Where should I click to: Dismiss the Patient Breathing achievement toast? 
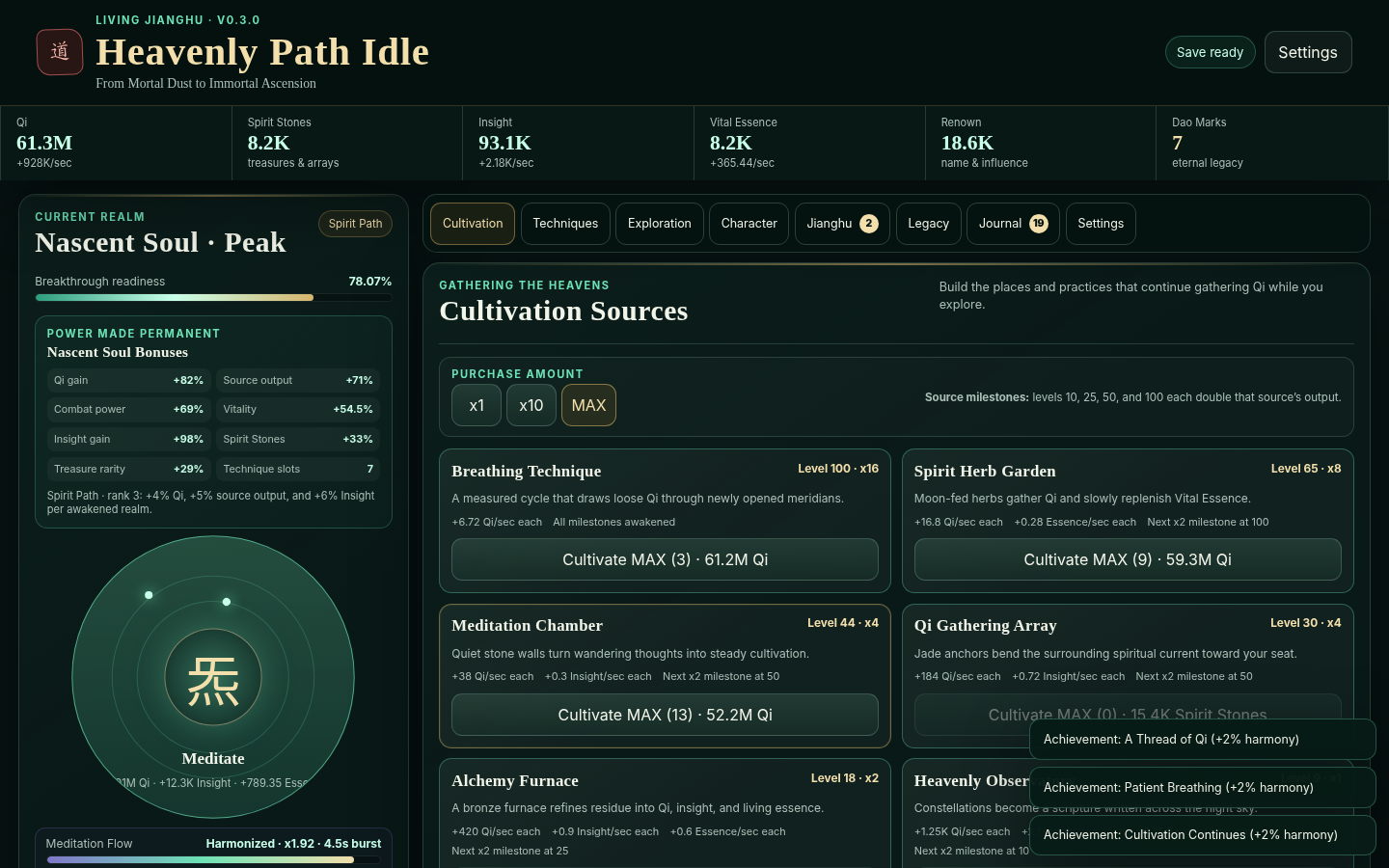coord(1202,787)
